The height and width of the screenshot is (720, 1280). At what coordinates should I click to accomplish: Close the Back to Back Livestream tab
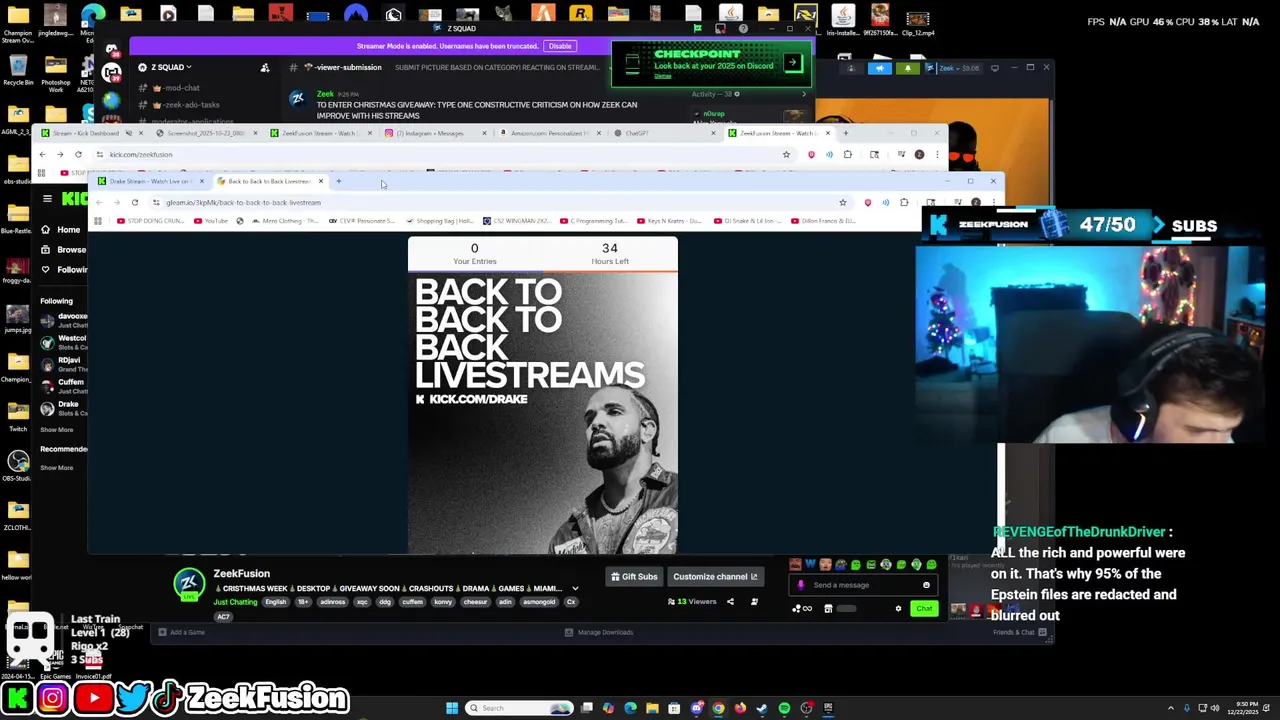tap(321, 181)
